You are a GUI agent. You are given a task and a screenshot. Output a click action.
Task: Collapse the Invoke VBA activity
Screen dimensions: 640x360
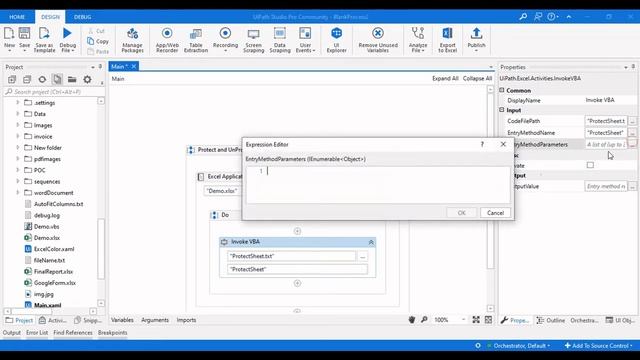pyautogui.click(x=371, y=242)
